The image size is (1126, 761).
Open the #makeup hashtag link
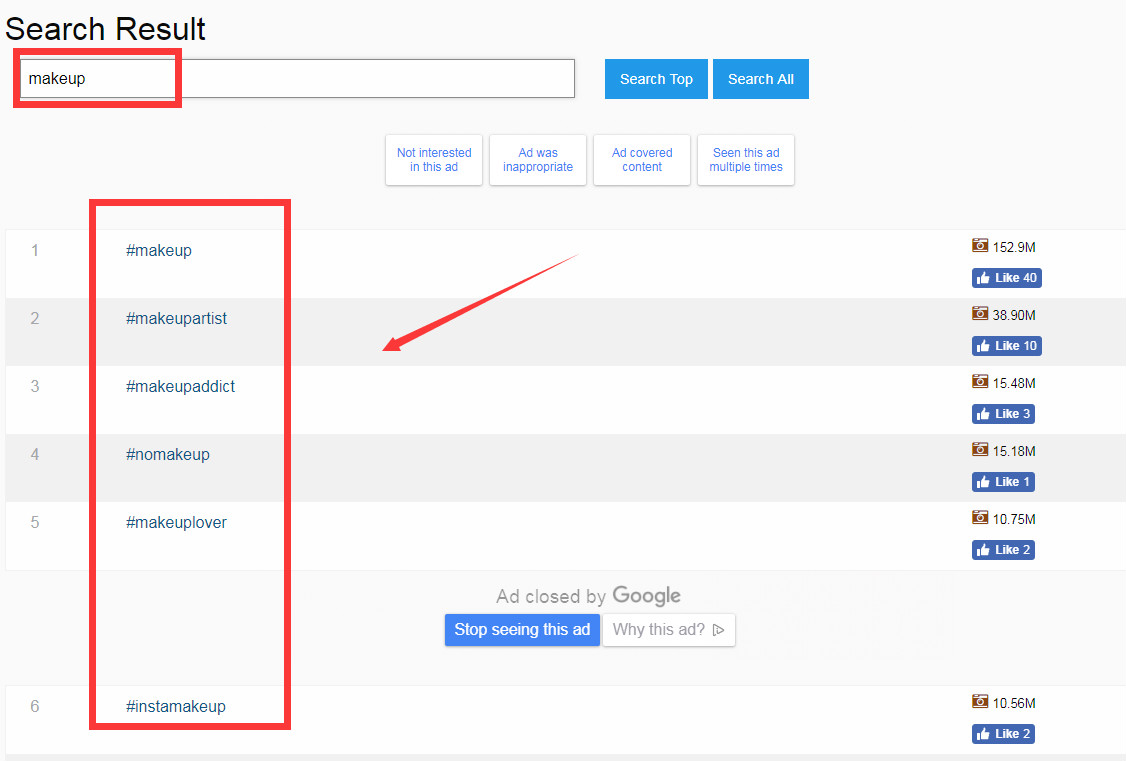pos(159,250)
